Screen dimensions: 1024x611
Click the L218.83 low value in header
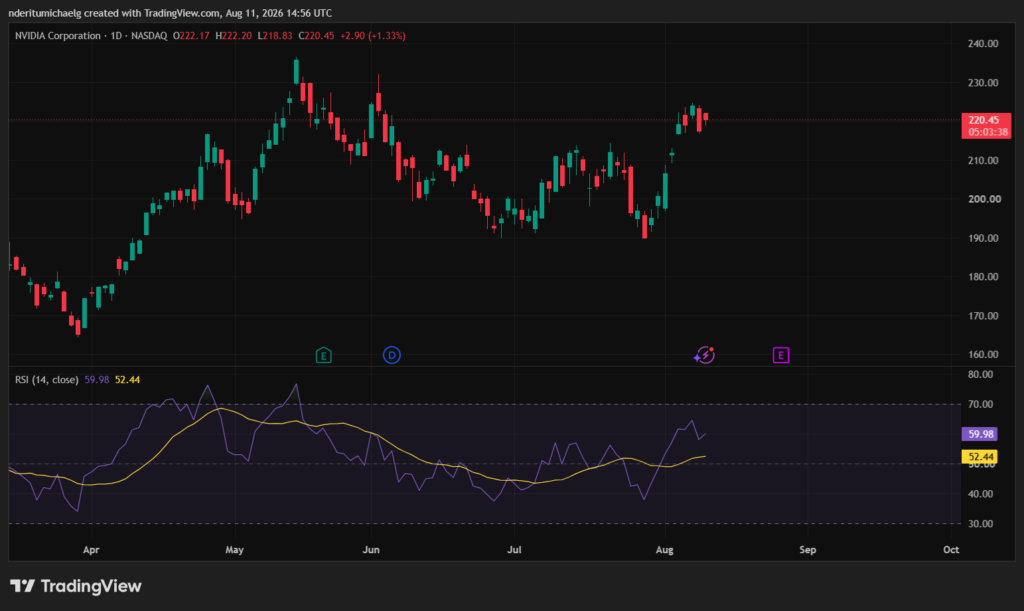(x=275, y=36)
